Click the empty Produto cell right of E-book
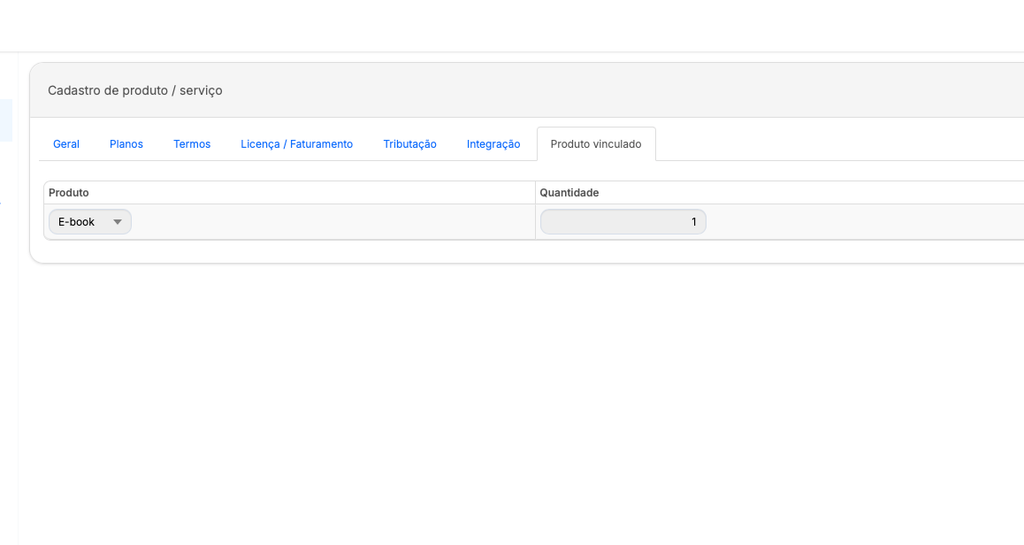 (330, 222)
